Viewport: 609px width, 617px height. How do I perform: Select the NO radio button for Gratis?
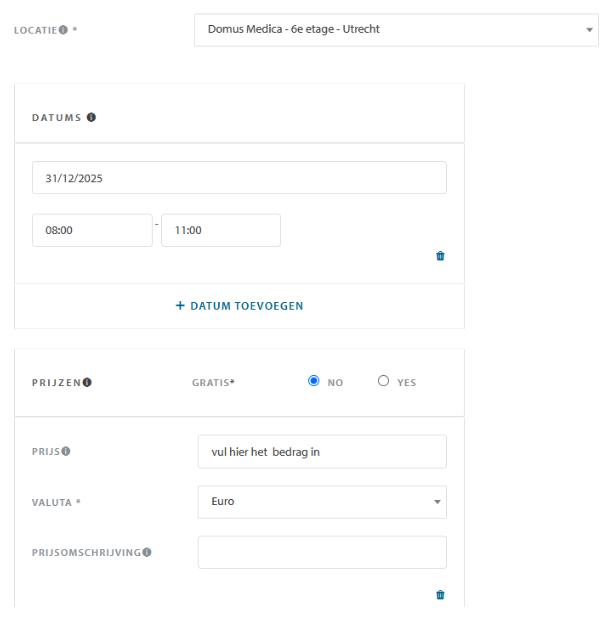coord(314,381)
